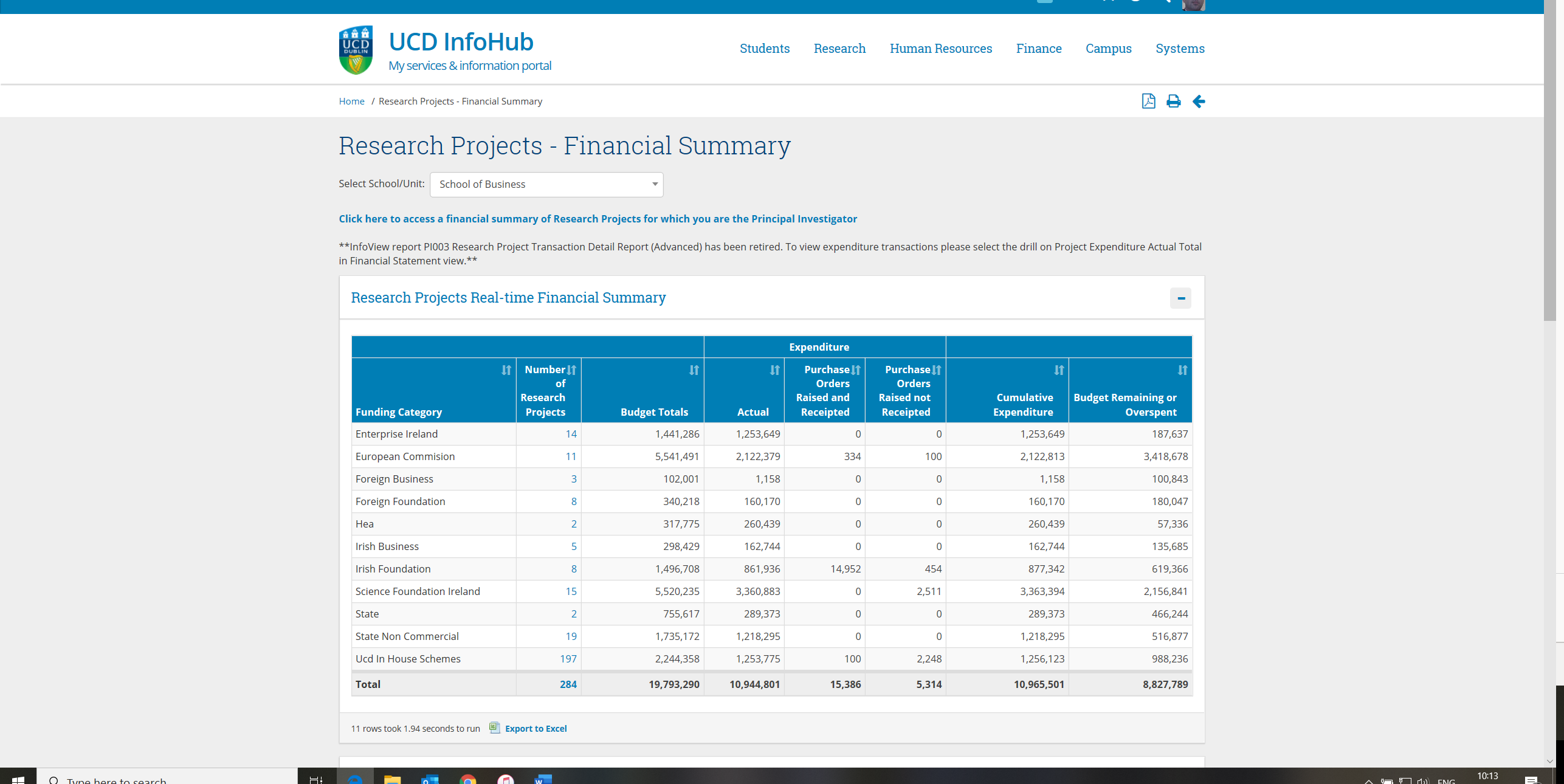
Task: Select the Science Foundation Ireland row label
Action: point(418,591)
